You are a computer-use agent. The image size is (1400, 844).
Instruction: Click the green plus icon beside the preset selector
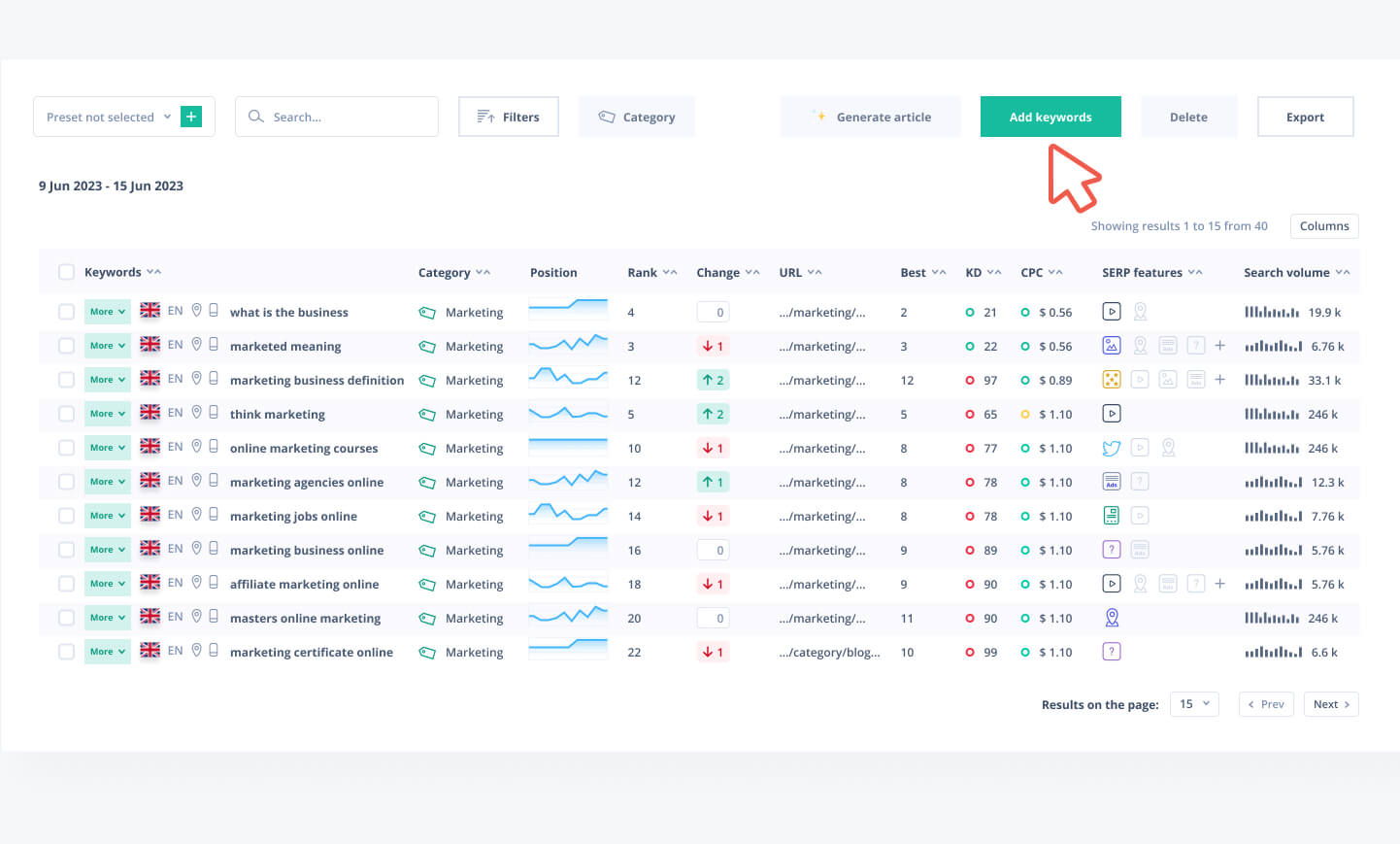pyautogui.click(x=191, y=117)
